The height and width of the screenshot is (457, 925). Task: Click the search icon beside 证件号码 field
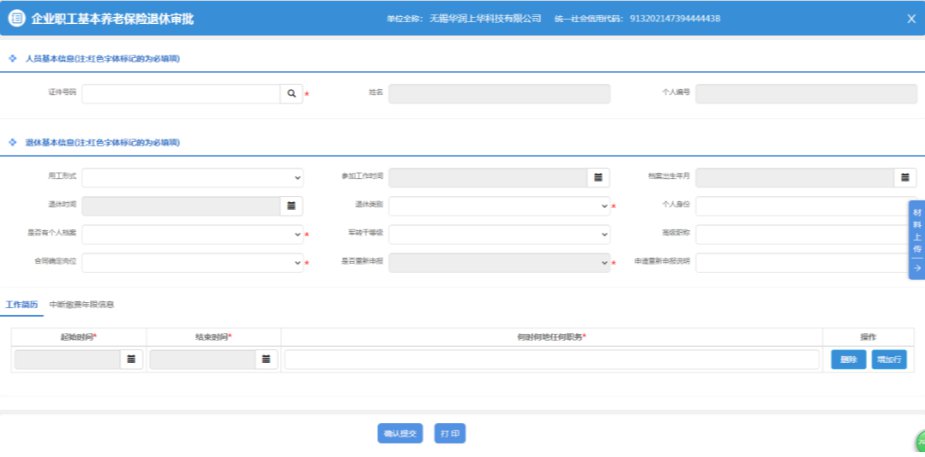pyautogui.click(x=291, y=94)
